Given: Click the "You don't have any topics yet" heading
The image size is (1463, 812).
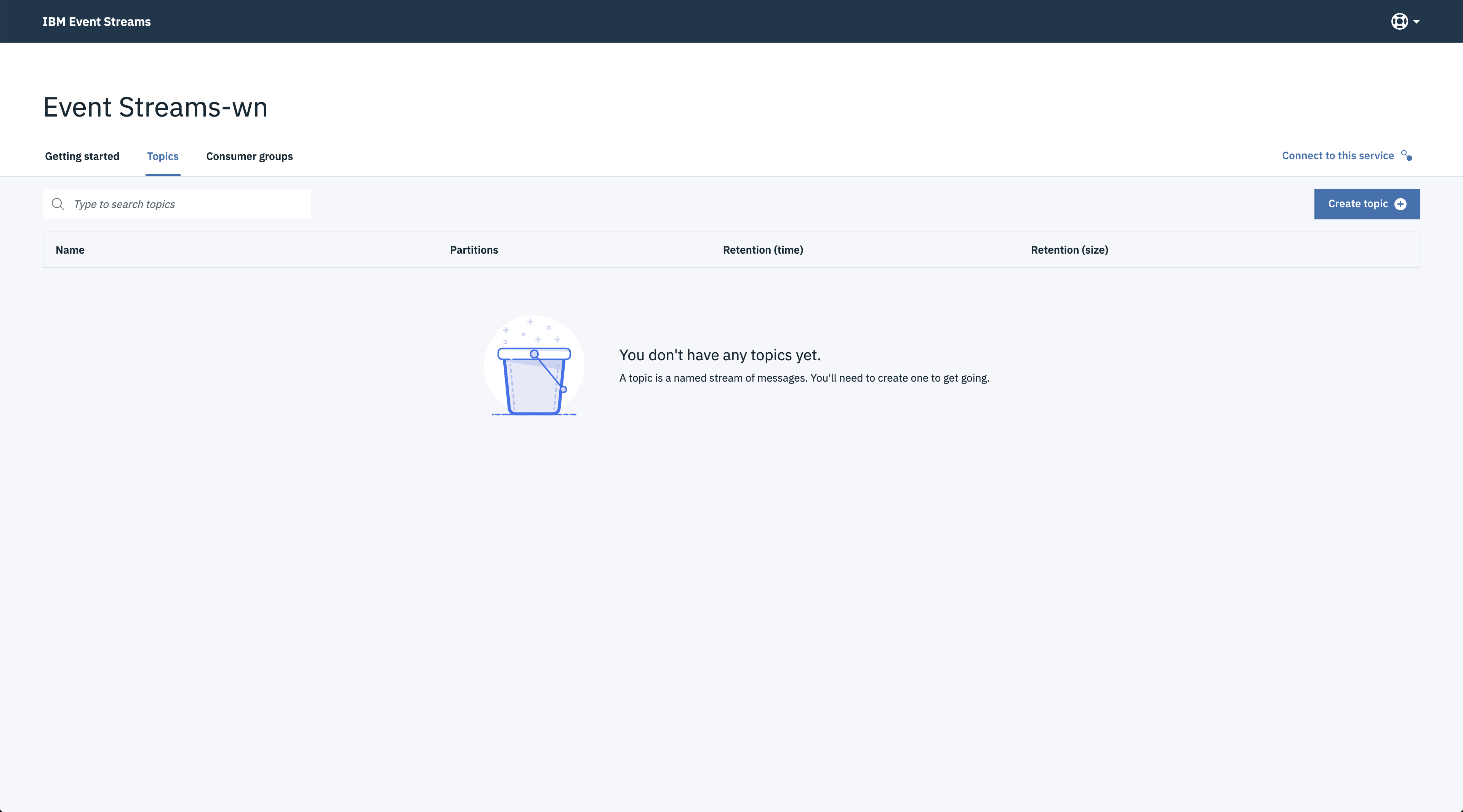Looking at the screenshot, I should coord(720,355).
